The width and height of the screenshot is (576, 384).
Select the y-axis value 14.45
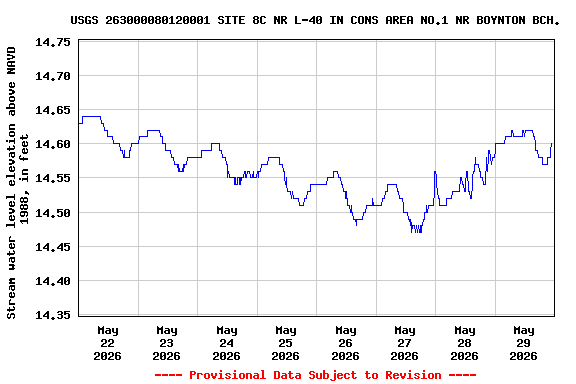pyautogui.click(x=53, y=247)
